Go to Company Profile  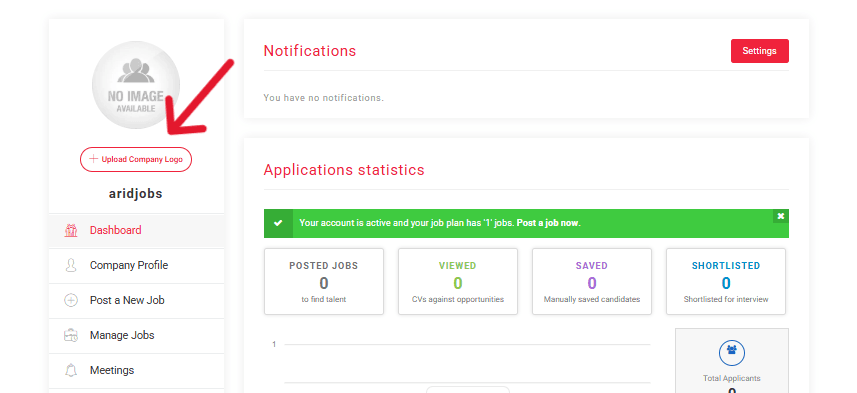[136, 266]
